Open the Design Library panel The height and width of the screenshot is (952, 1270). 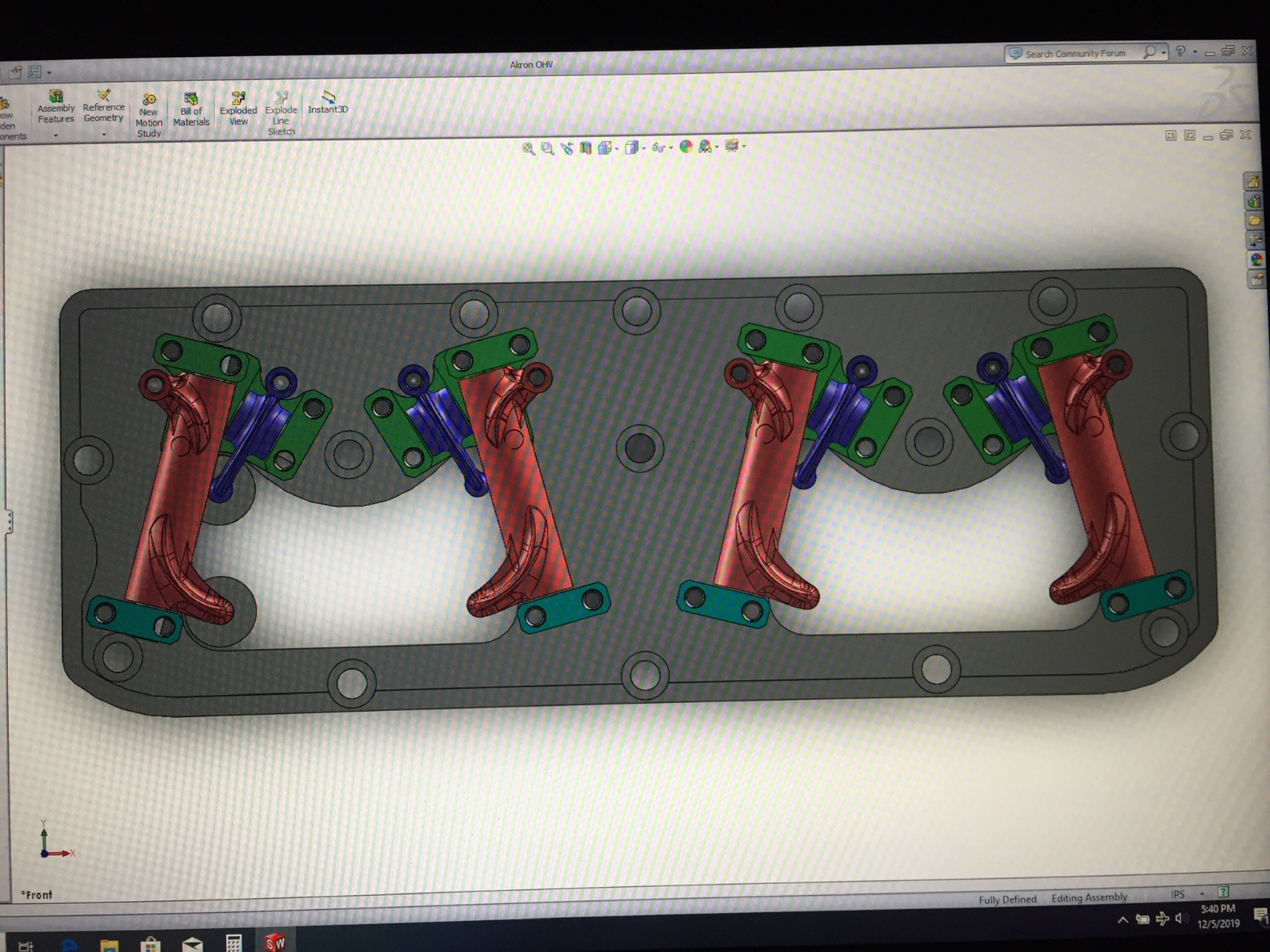1254,201
